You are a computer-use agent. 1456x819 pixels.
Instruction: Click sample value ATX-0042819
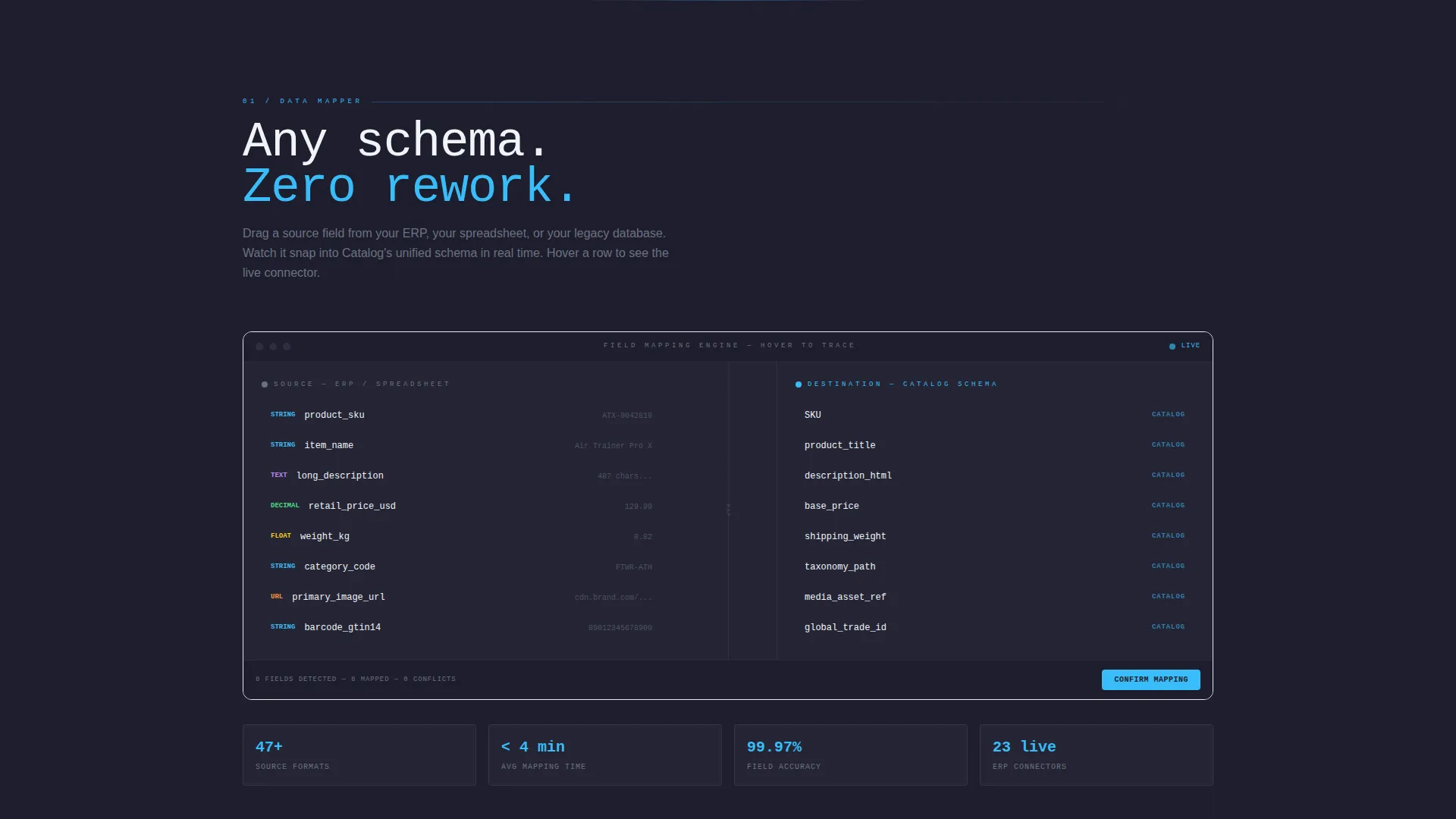[627, 416]
